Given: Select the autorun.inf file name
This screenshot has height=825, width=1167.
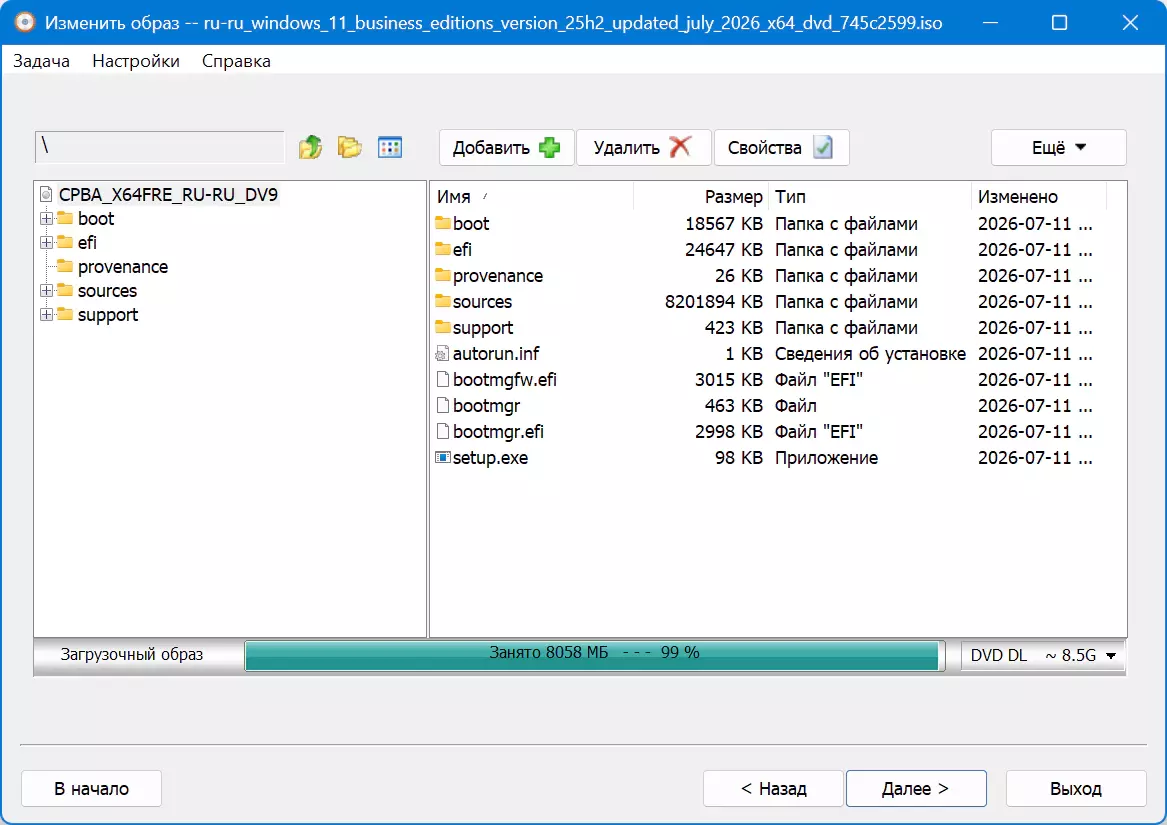Looking at the screenshot, I should [x=496, y=354].
